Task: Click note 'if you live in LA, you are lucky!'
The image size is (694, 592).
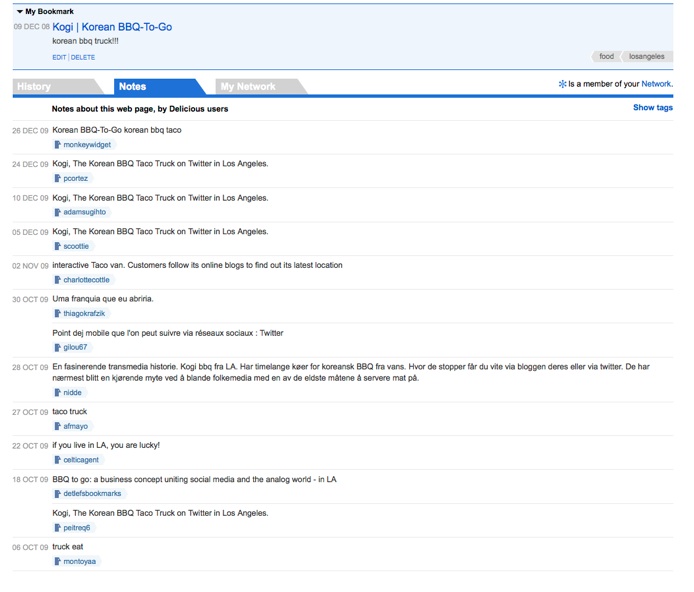Action: pyautogui.click(x=106, y=445)
